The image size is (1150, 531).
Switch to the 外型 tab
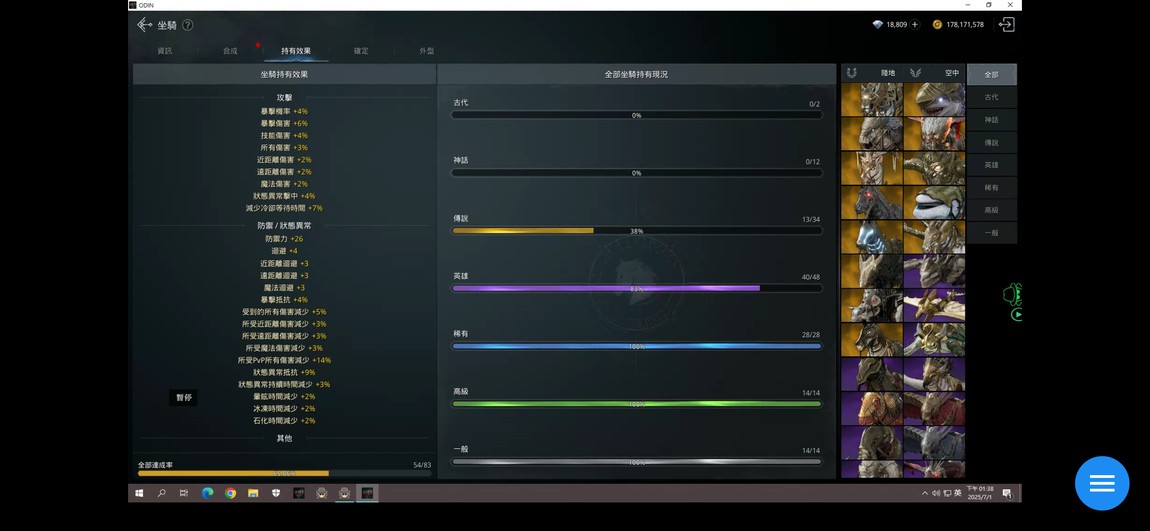pos(427,51)
